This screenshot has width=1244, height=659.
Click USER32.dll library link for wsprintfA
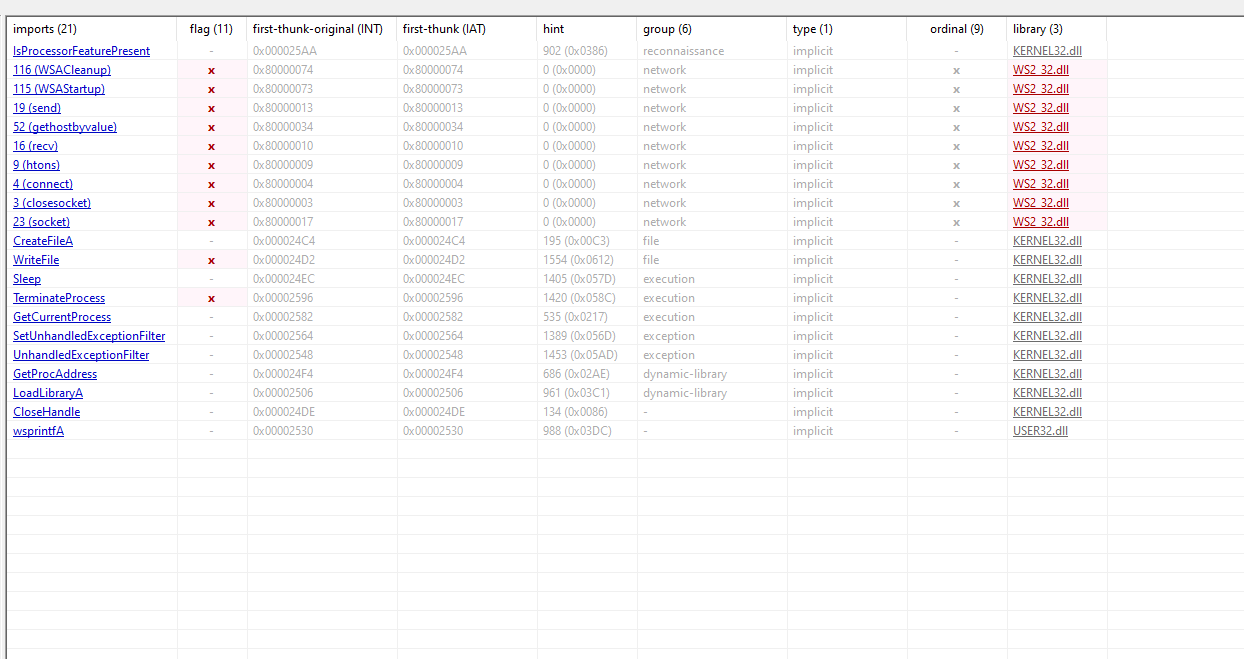tap(1040, 431)
